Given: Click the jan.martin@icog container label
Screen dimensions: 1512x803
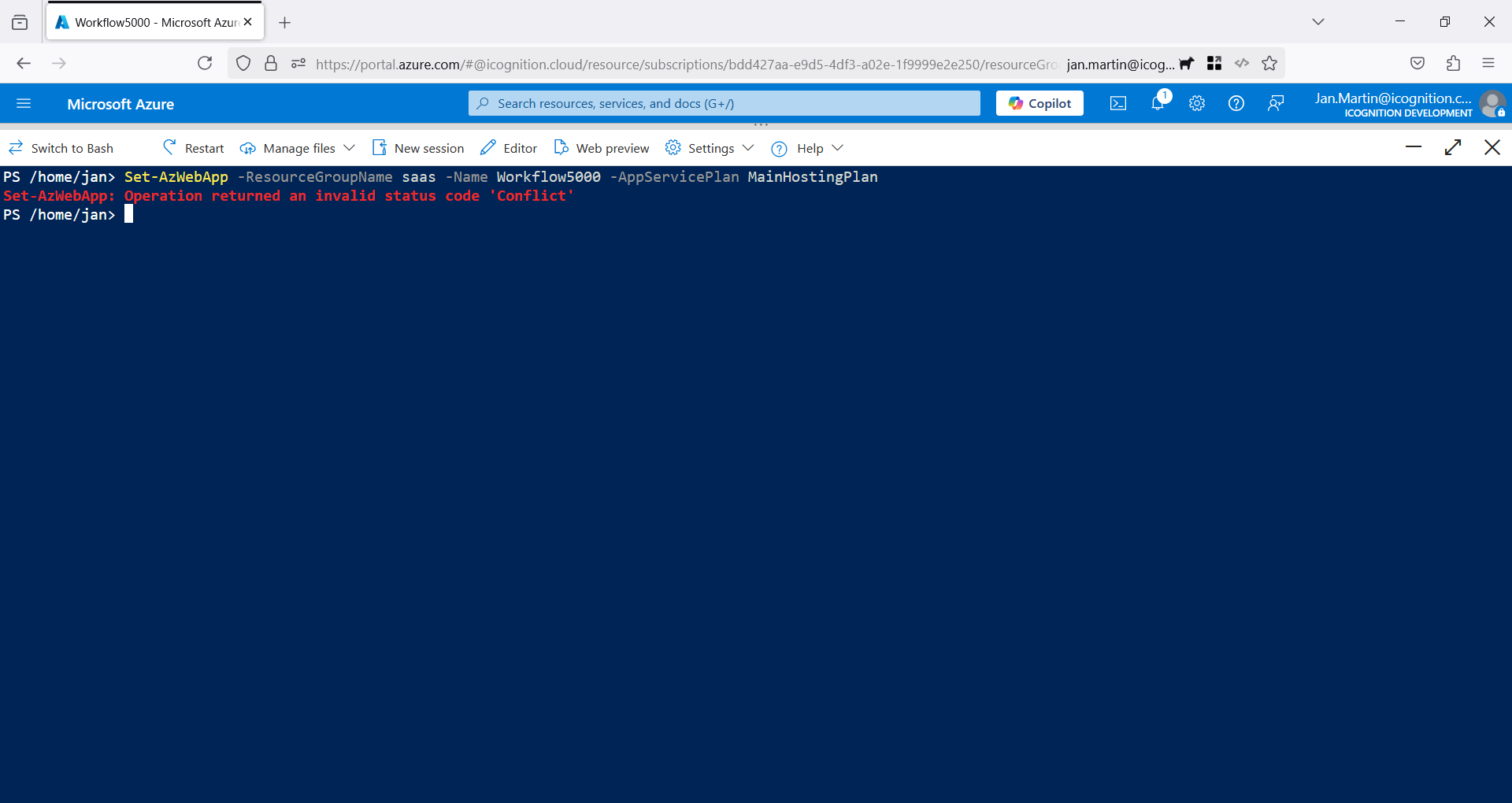Looking at the screenshot, I should click(1120, 65).
